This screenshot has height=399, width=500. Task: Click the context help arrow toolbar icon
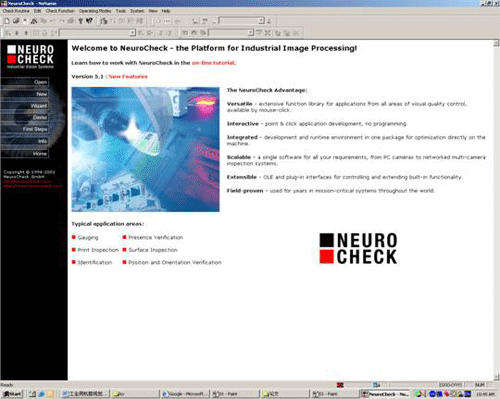pyautogui.click(x=89, y=21)
